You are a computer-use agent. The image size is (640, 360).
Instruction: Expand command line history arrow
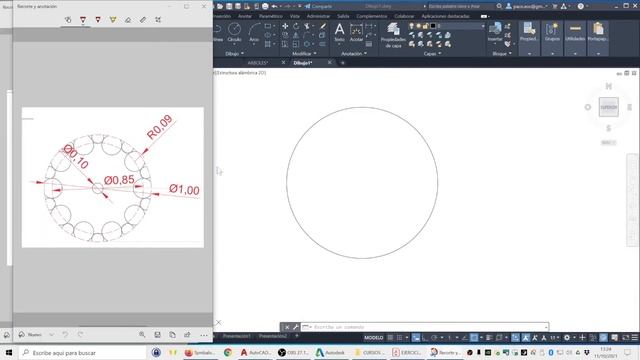coord(546,327)
